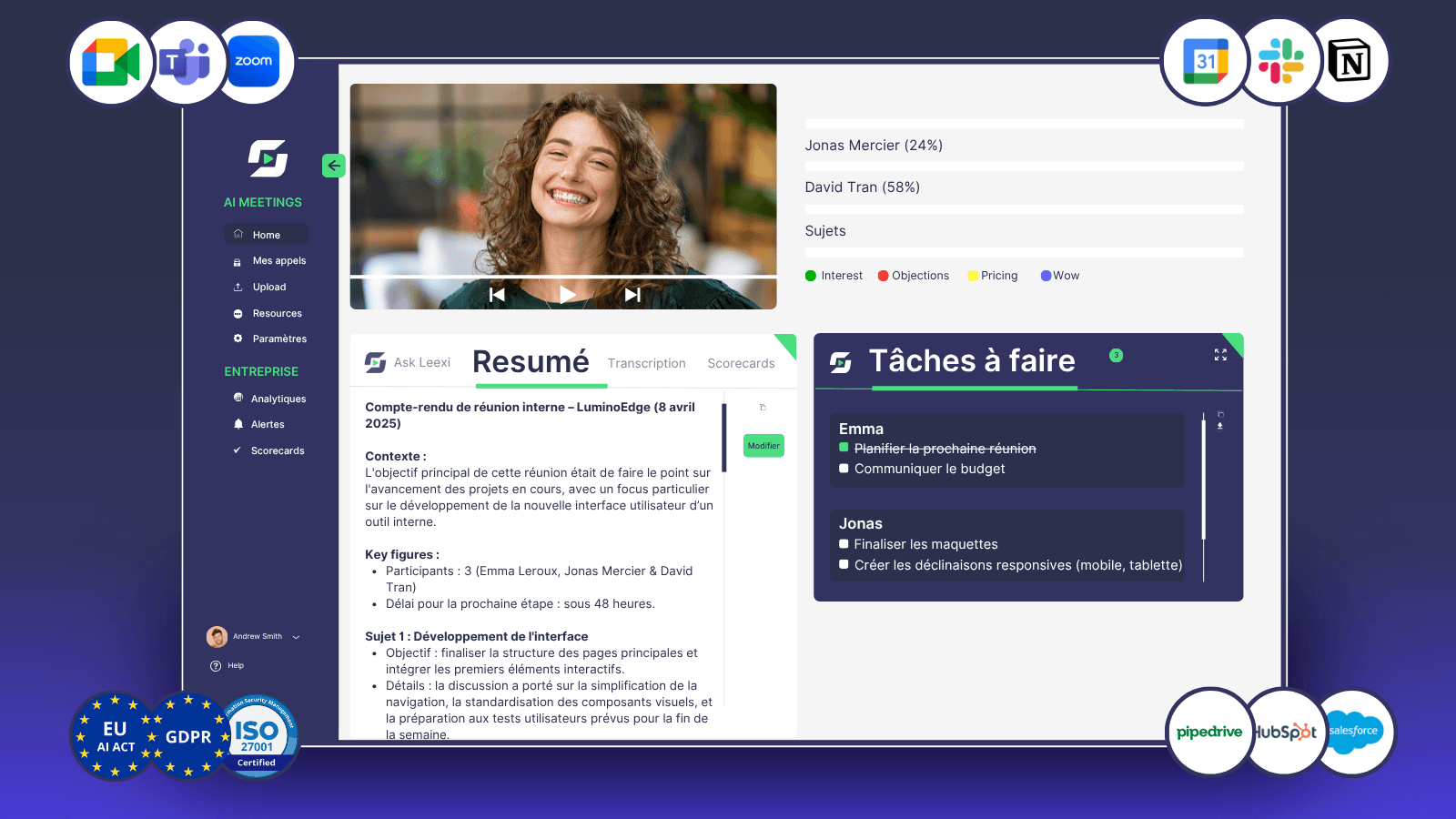Click the Emma task group heading

coord(861,429)
